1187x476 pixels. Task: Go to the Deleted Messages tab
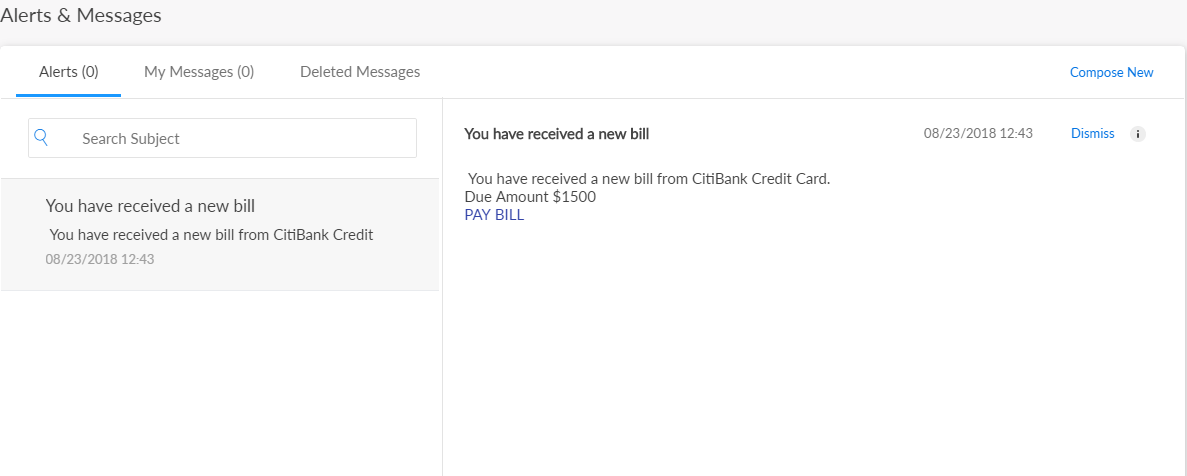(360, 72)
